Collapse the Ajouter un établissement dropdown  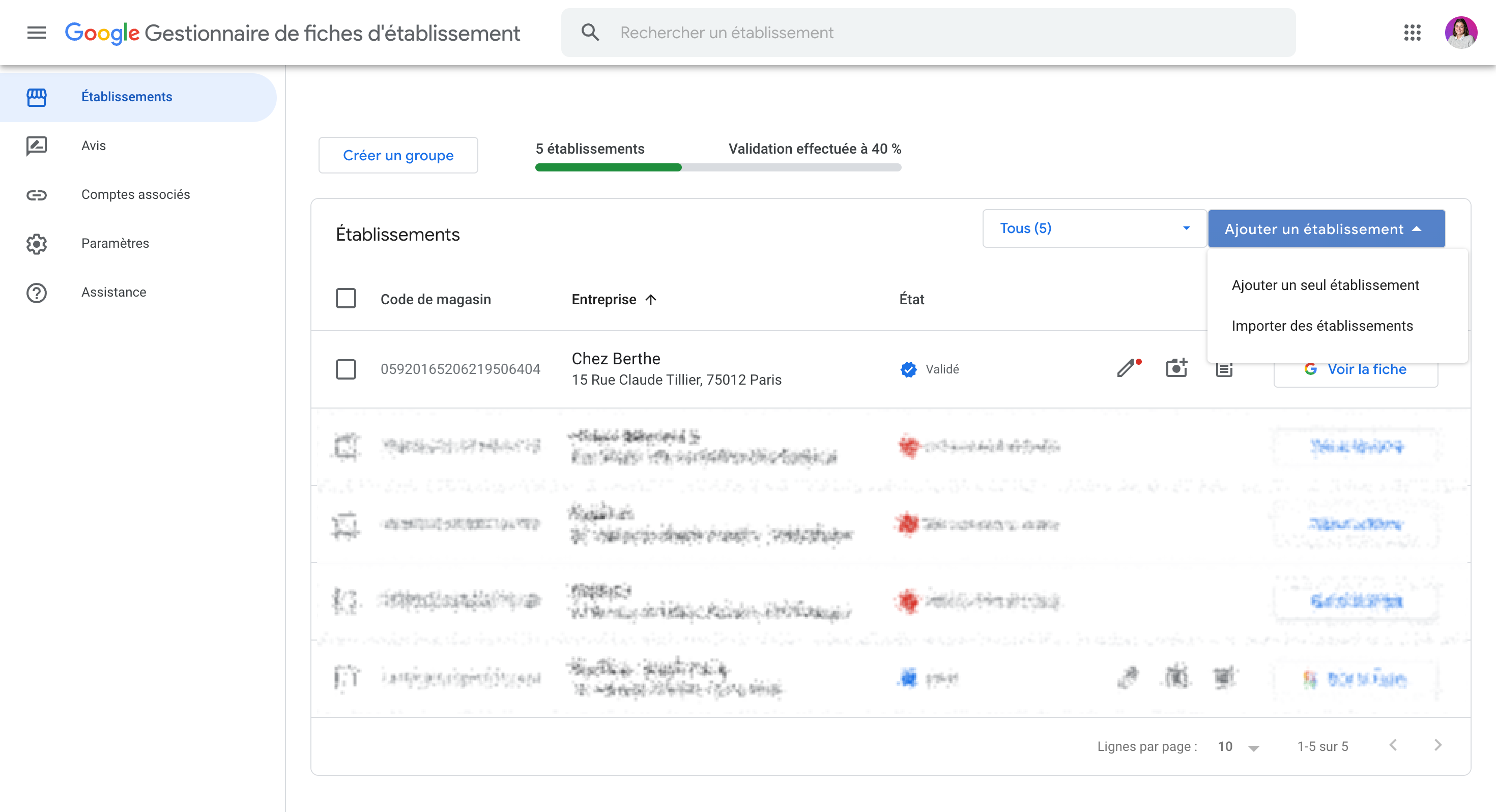1327,229
